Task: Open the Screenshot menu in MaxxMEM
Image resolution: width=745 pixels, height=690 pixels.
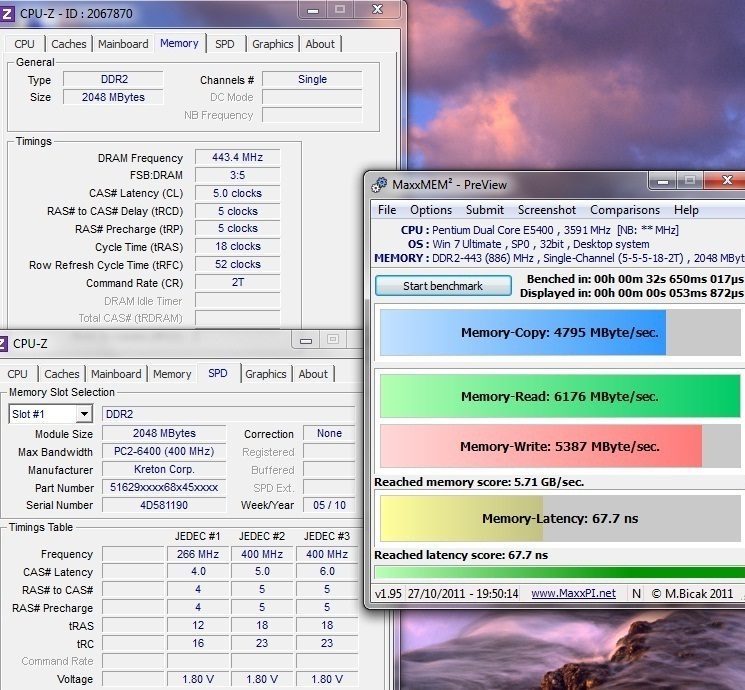Action: click(x=547, y=210)
